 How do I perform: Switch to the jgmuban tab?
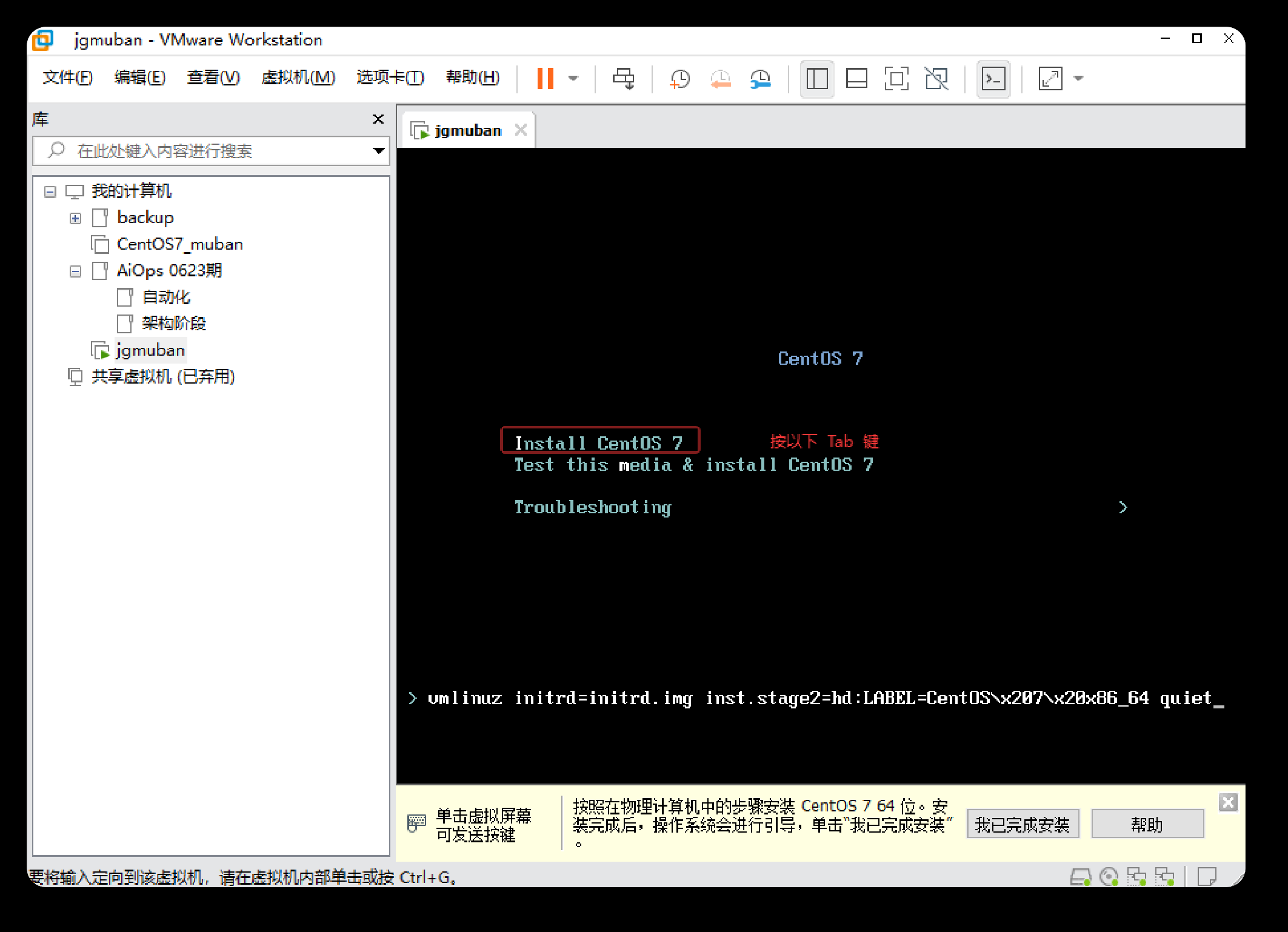coord(468,130)
